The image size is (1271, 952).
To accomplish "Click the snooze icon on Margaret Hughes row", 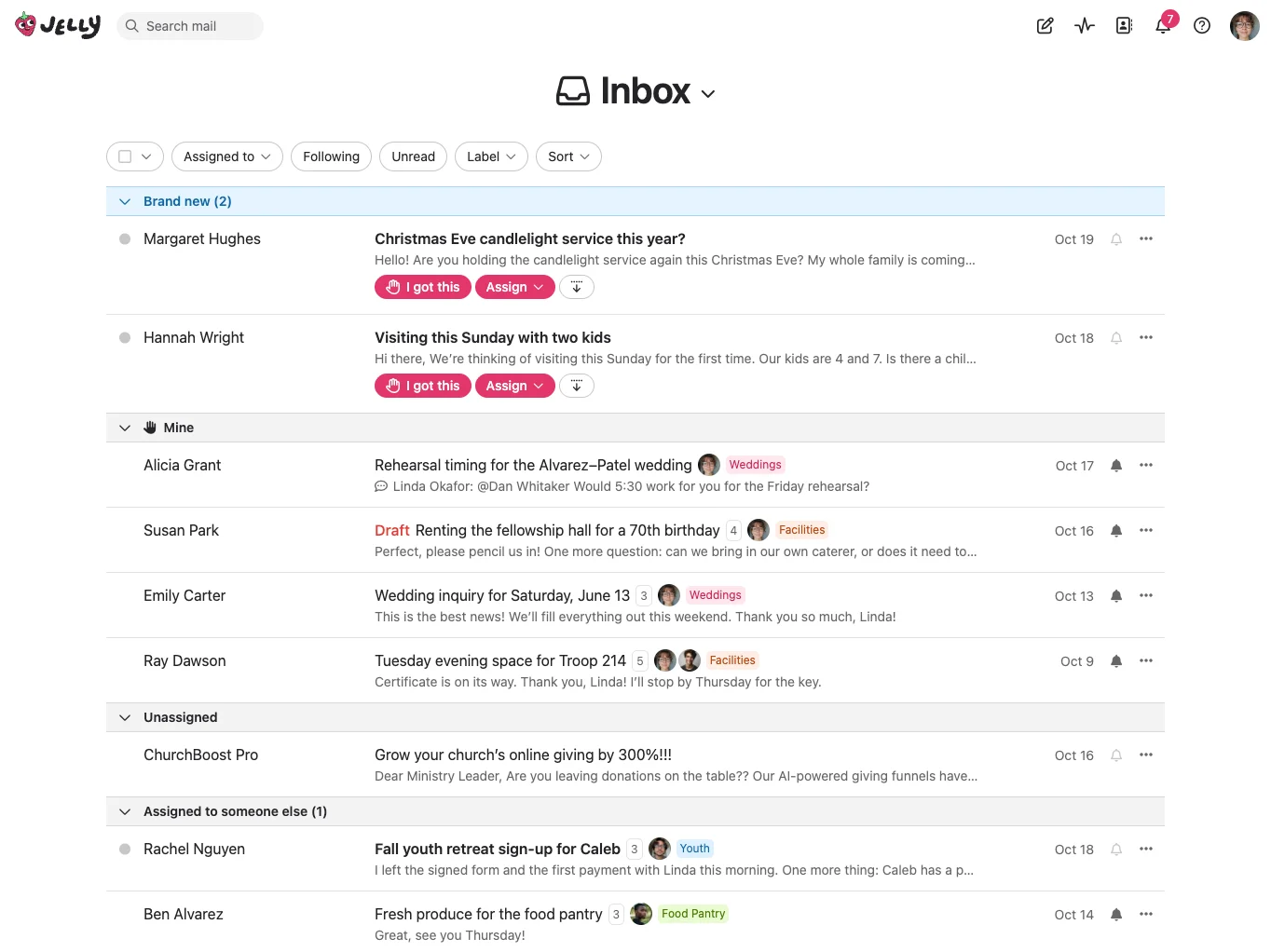I will pos(577,287).
